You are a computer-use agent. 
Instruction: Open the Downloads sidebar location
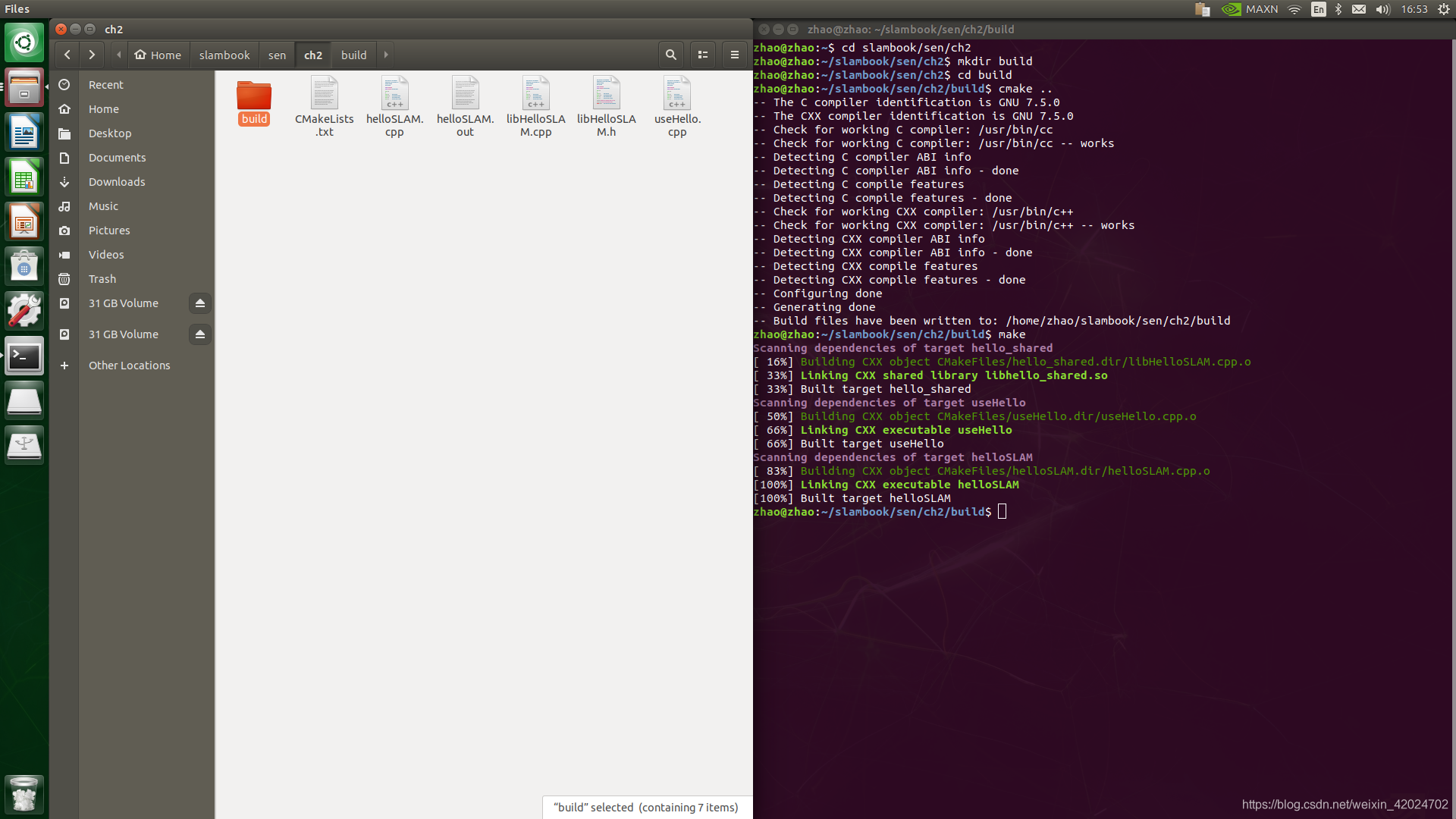[117, 182]
